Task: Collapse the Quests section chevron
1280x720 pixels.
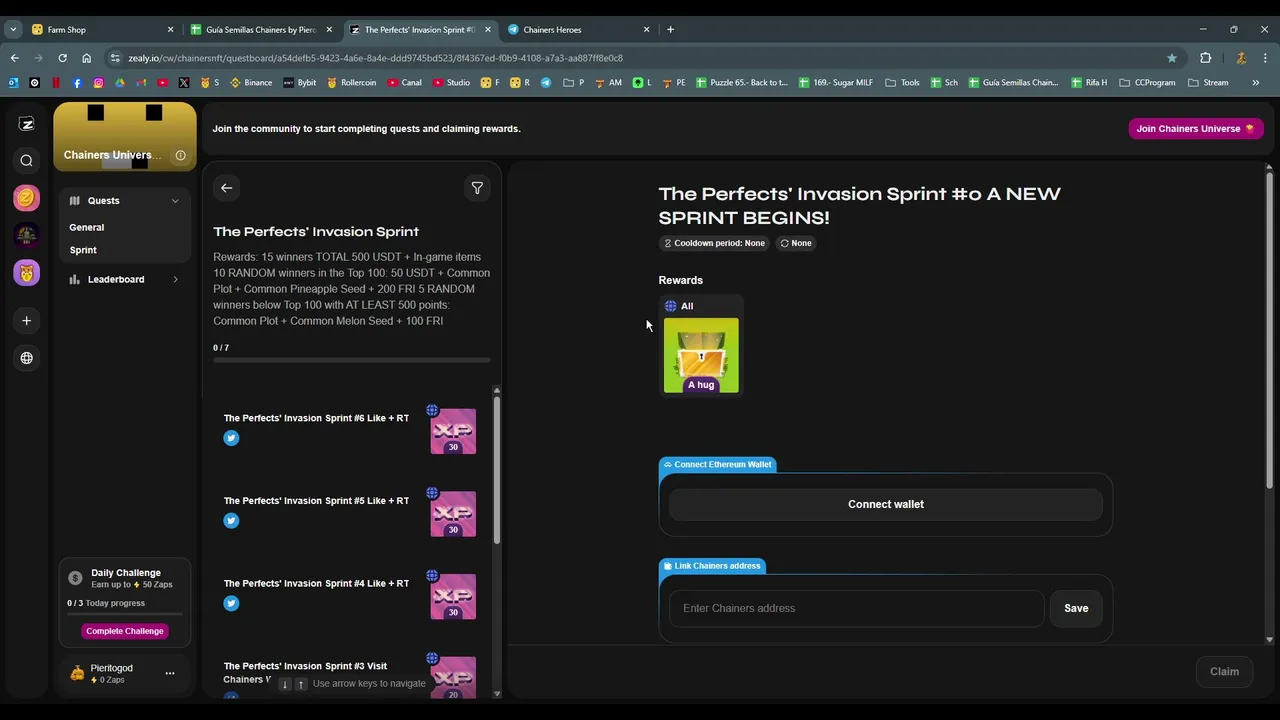Action: tap(175, 201)
